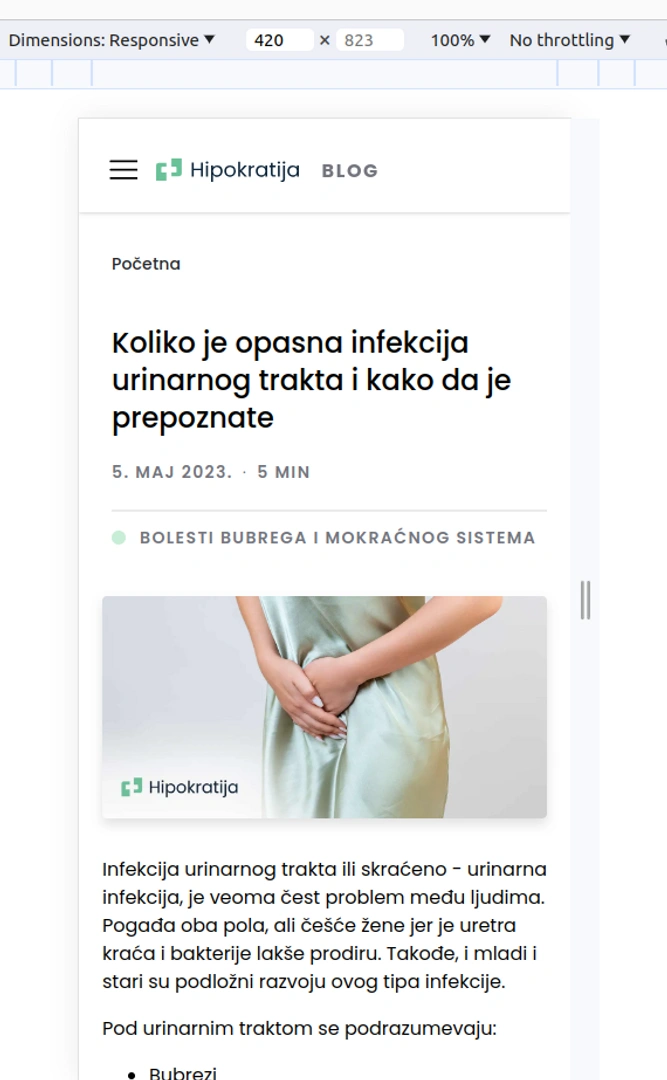Go to the BLOG section
The width and height of the screenshot is (667, 1080).
tap(350, 171)
